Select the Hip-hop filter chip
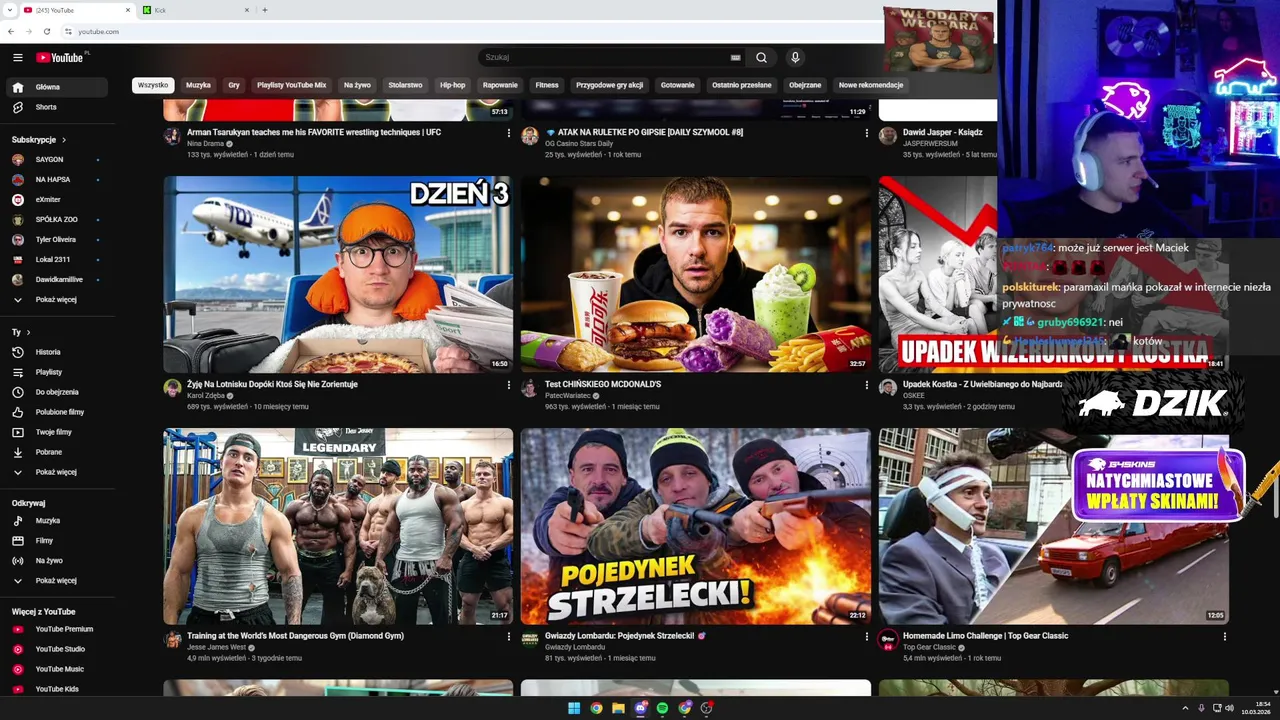 (453, 85)
